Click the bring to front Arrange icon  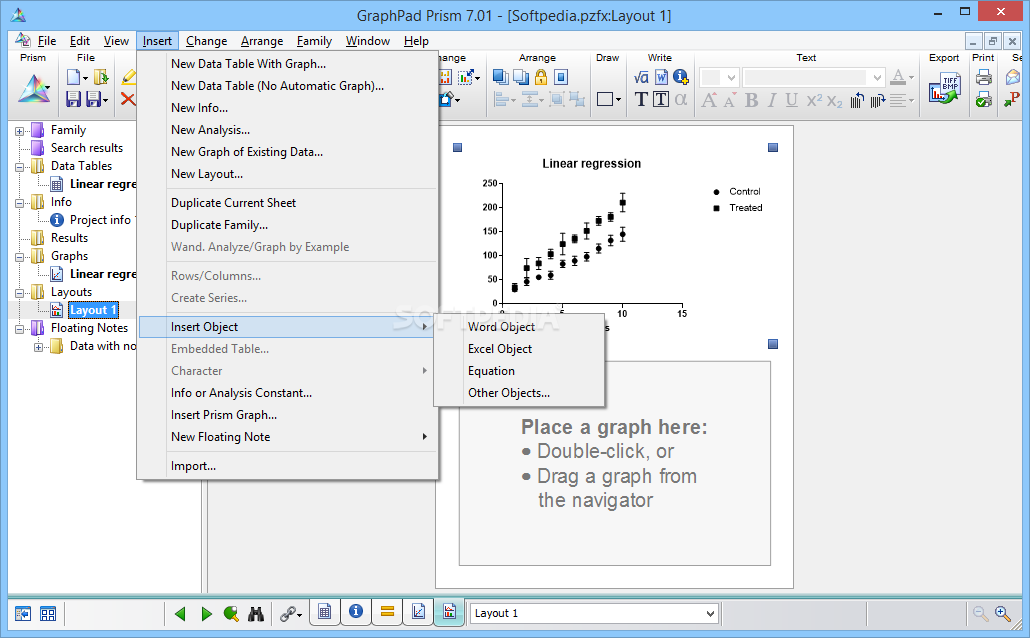[501, 78]
